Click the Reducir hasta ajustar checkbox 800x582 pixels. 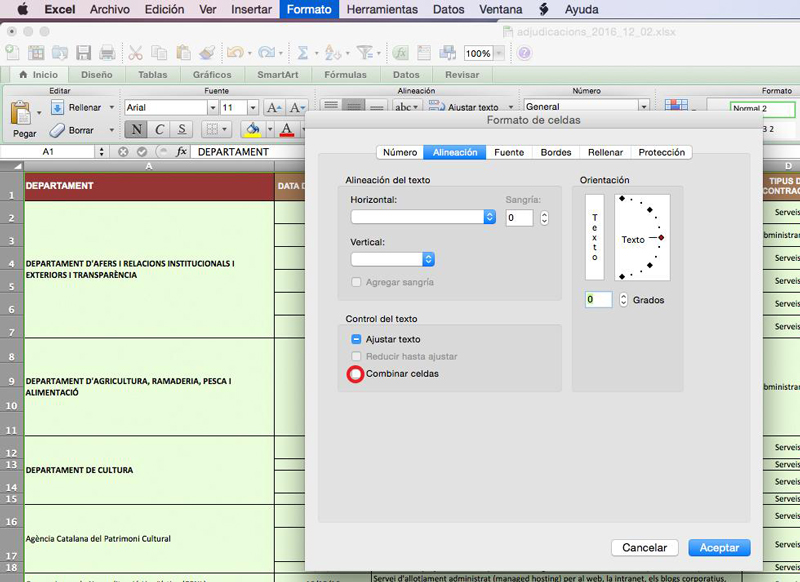[x=356, y=357]
